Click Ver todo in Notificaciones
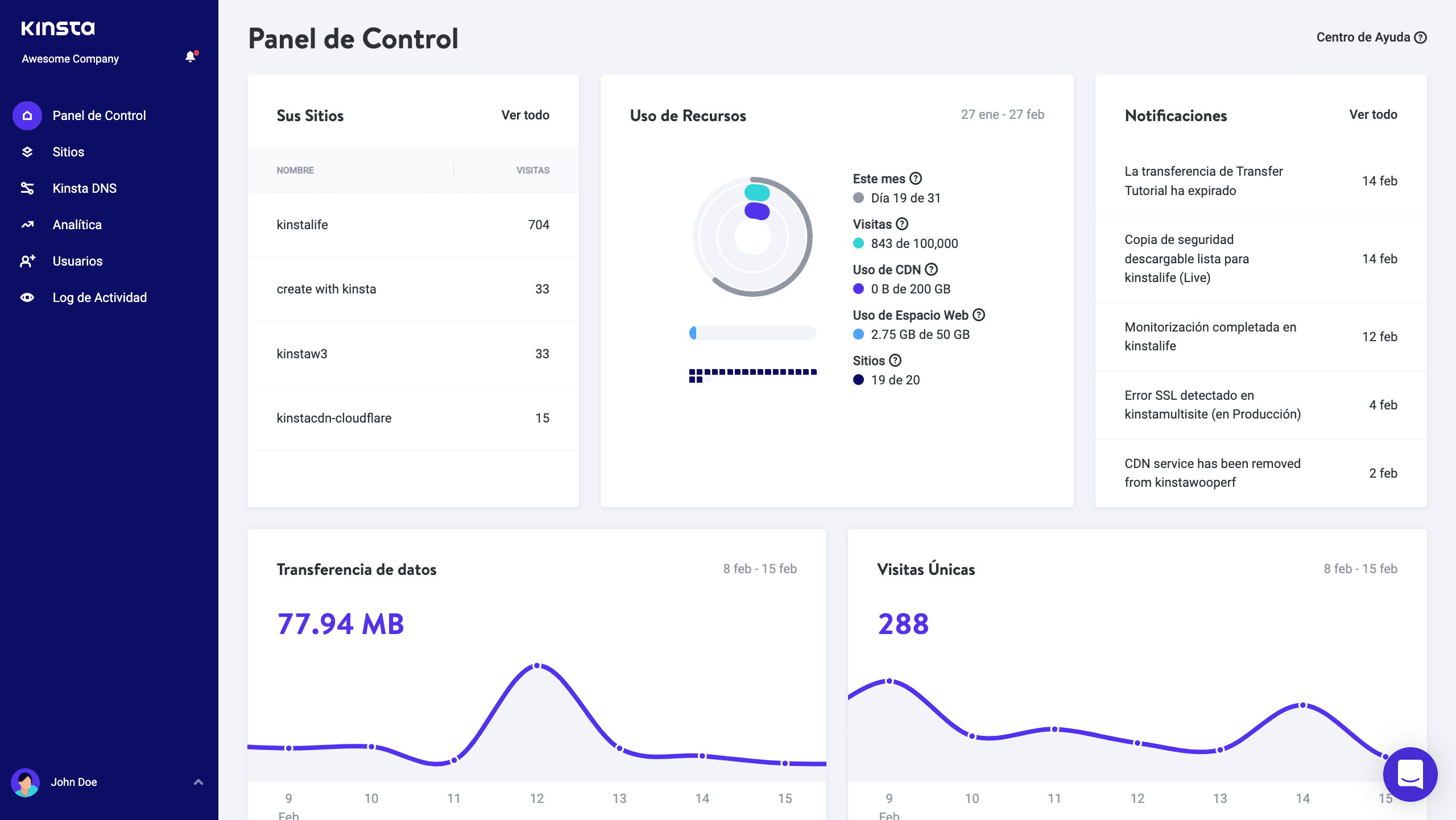 pyautogui.click(x=1373, y=115)
